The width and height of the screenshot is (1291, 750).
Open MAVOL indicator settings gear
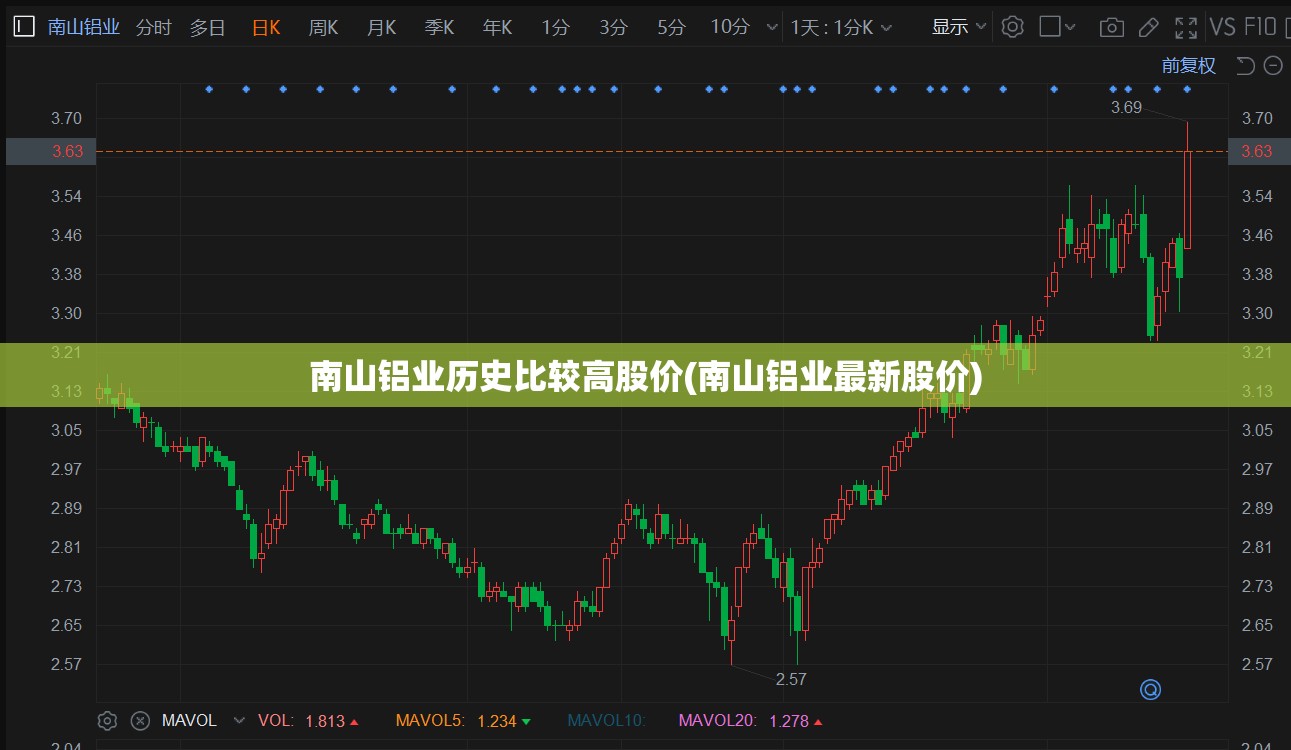pyautogui.click(x=108, y=720)
